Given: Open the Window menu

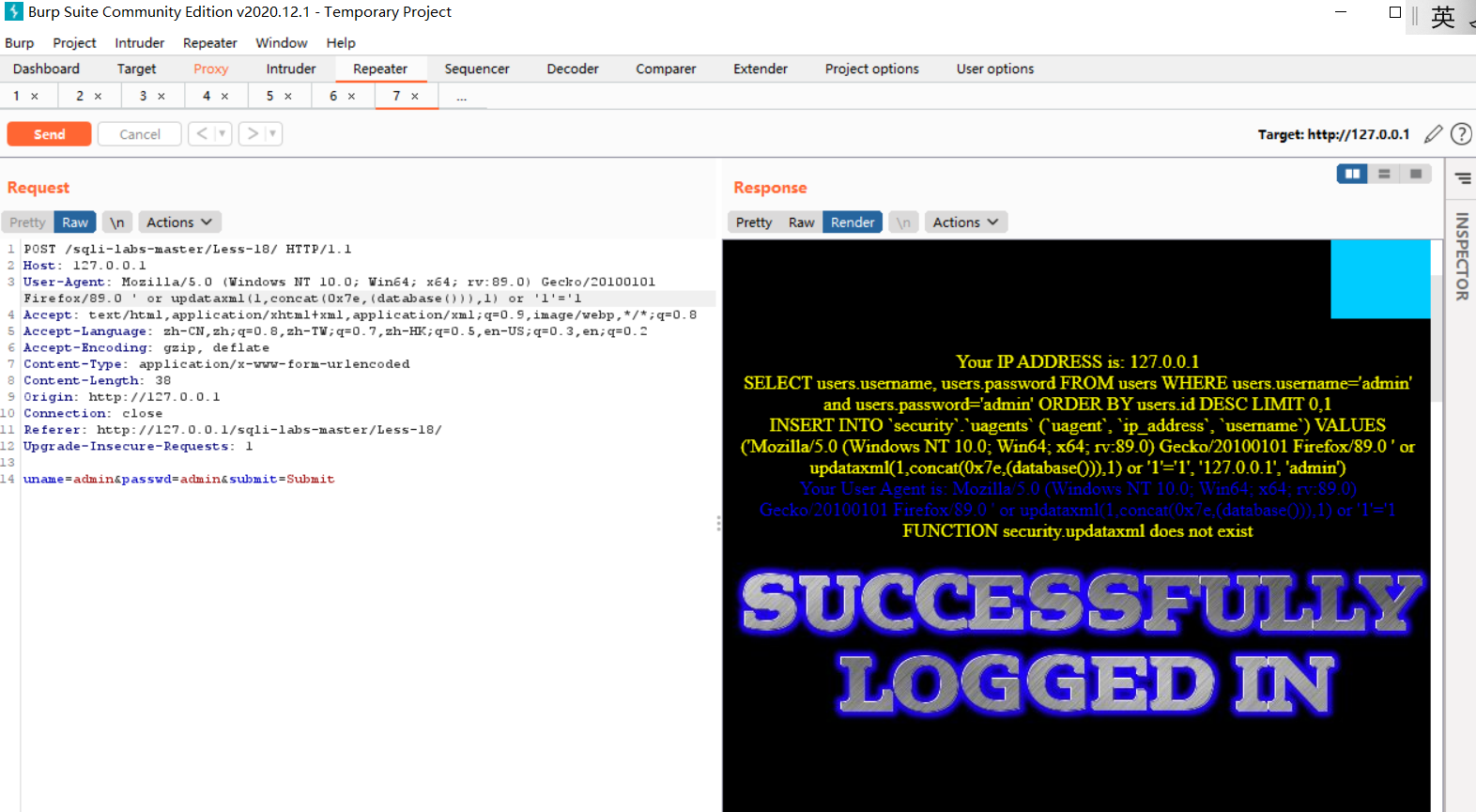Looking at the screenshot, I should pyautogui.click(x=281, y=43).
